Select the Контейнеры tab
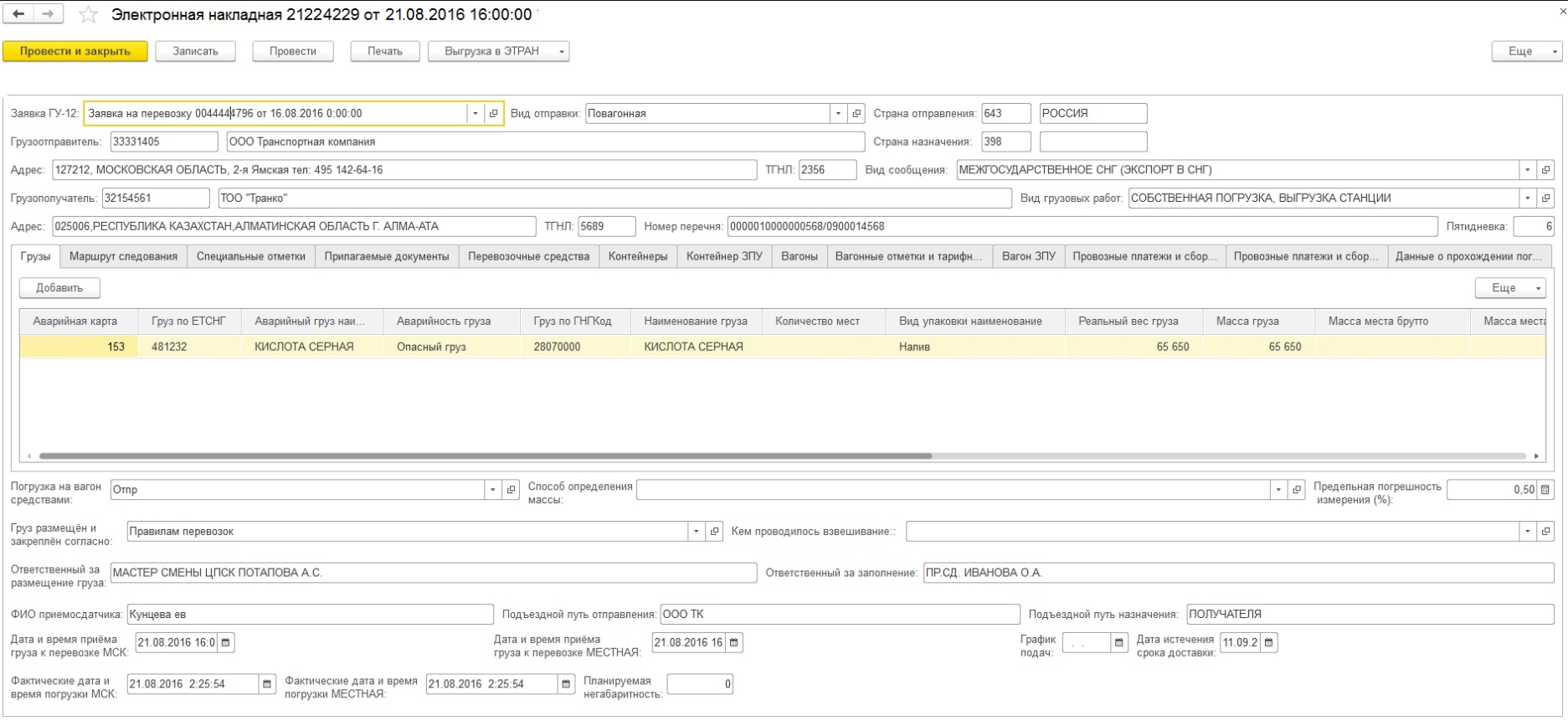1568x726 pixels. (638, 257)
